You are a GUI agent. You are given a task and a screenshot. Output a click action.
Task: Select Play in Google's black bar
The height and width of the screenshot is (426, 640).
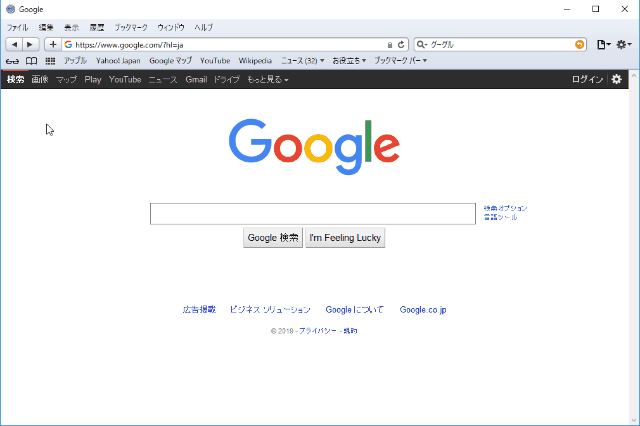pyautogui.click(x=93, y=80)
